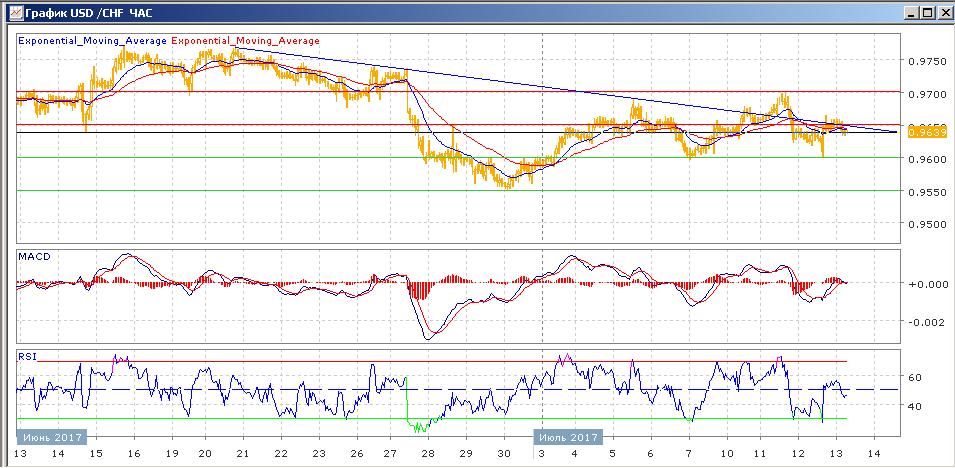Viewport: 955px width, 468px height.
Task: Click the 'Июль 2017' date marker
Action: (568, 437)
